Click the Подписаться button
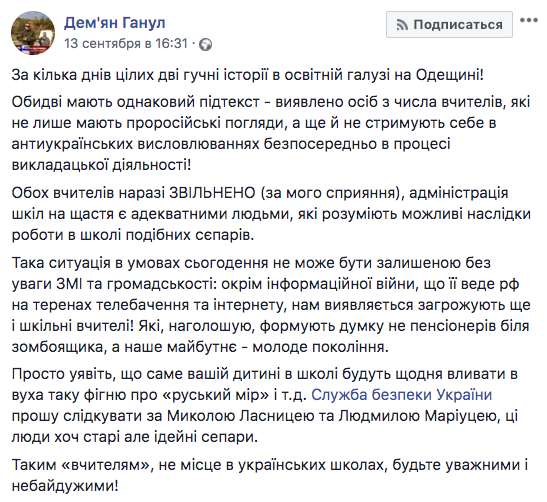547x502 pixels. point(449,24)
